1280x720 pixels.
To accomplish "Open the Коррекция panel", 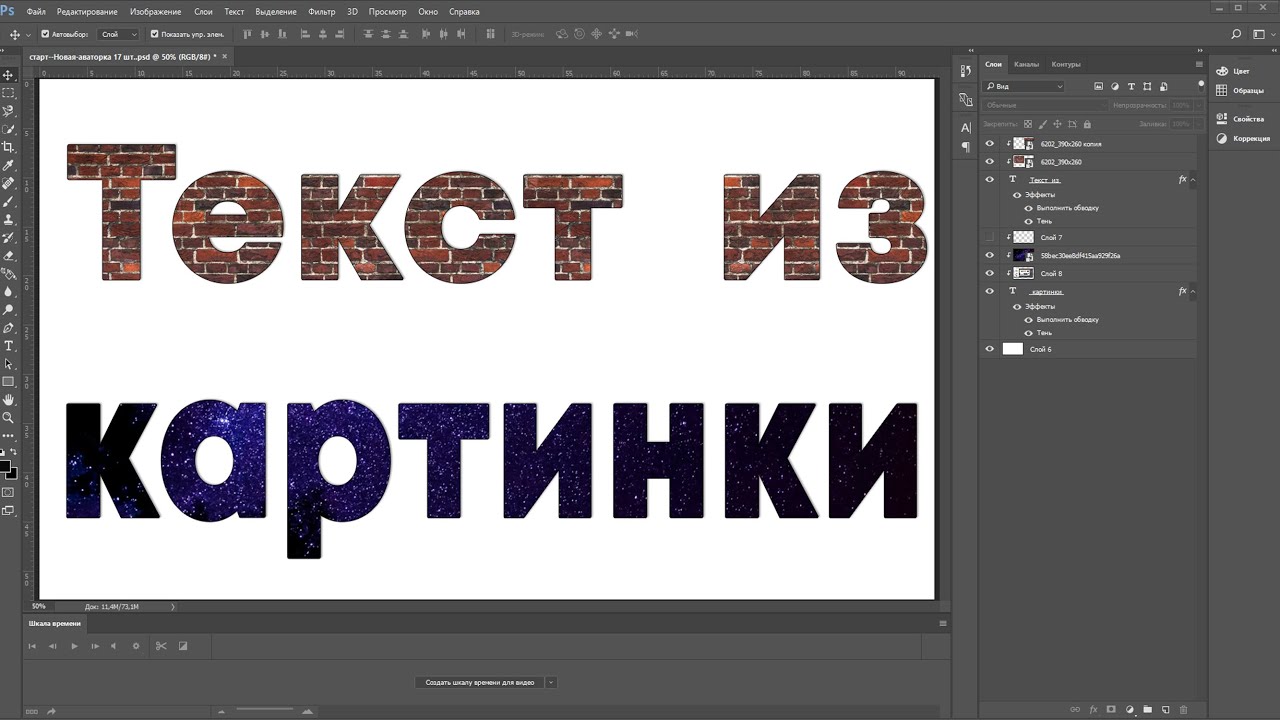I will tap(1243, 138).
